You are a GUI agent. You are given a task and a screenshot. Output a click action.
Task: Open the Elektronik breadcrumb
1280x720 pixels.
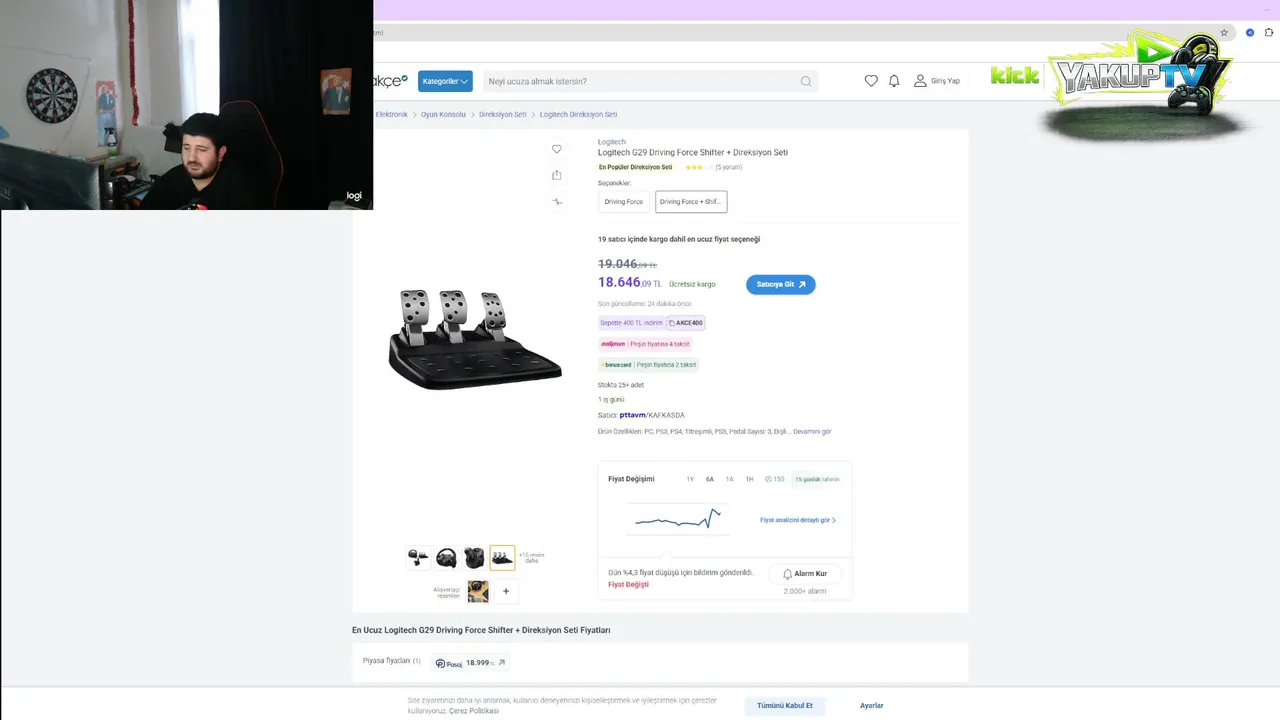click(x=392, y=115)
